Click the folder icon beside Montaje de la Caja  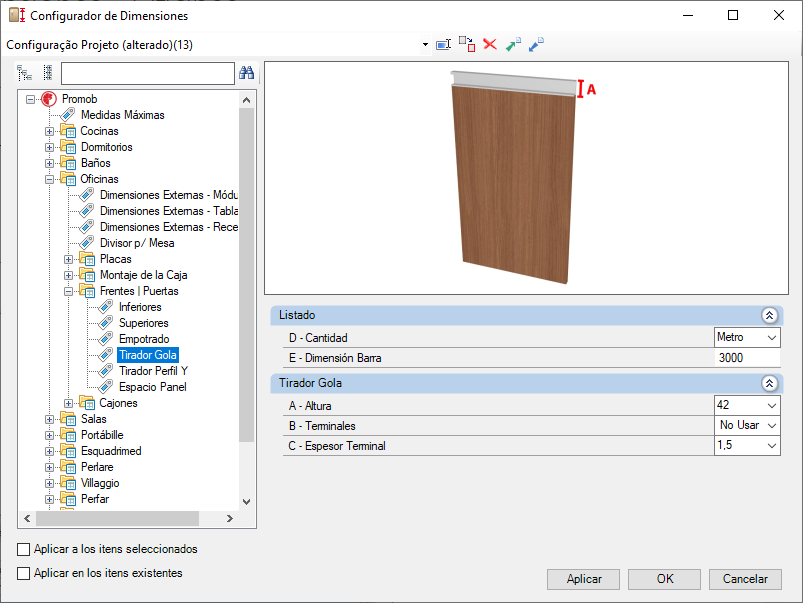pos(87,275)
